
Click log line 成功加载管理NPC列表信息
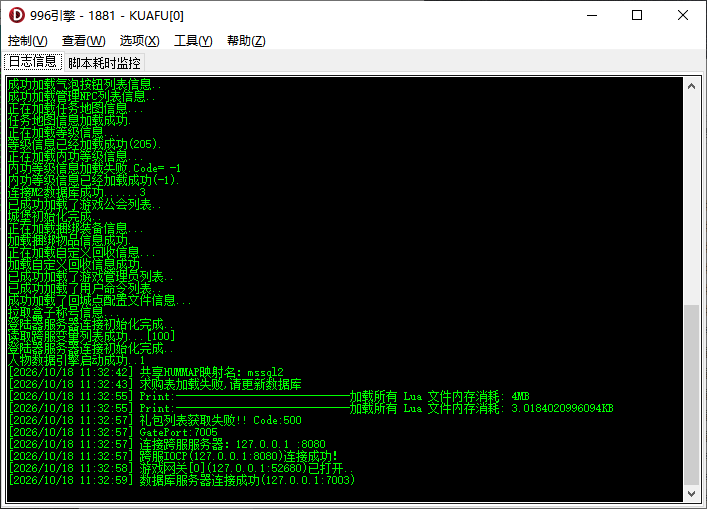click(x=82, y=96)
